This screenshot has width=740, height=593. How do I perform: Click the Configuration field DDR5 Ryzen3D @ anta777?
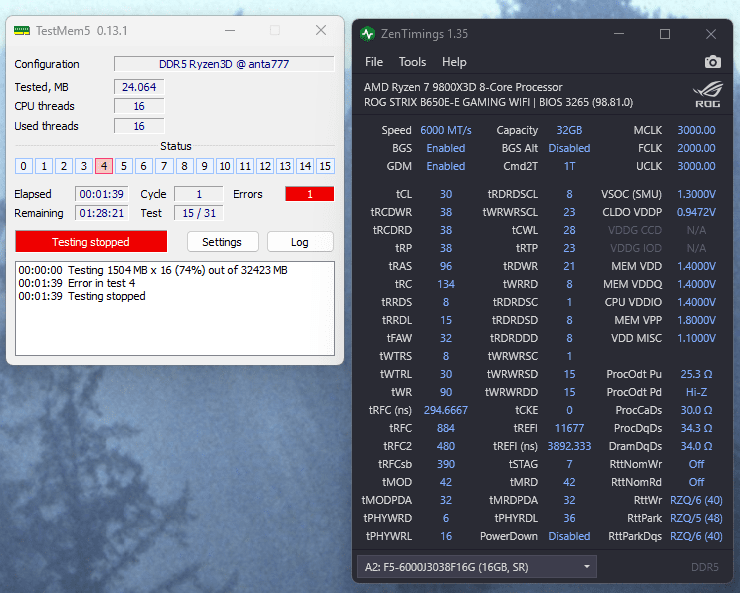click(224, 64)
